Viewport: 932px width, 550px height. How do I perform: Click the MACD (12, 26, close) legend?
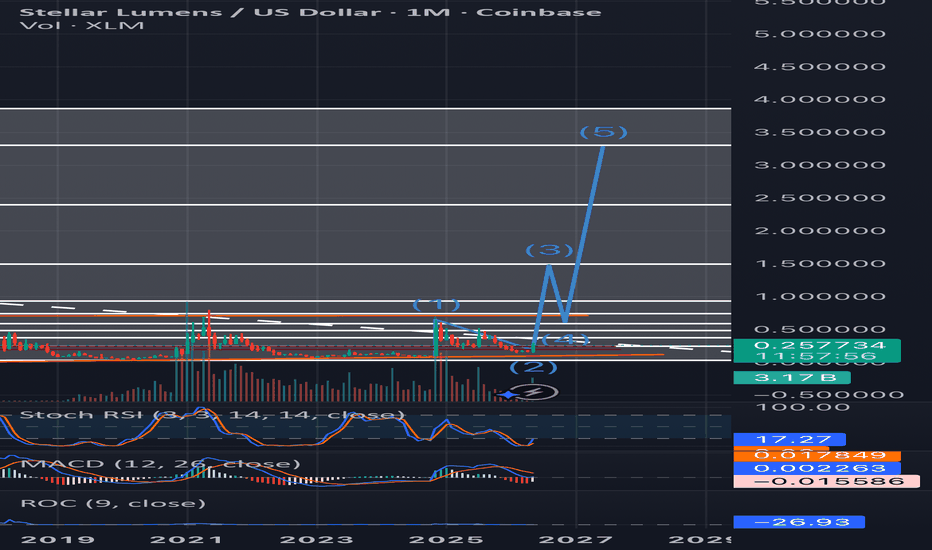tap(159, 464)
